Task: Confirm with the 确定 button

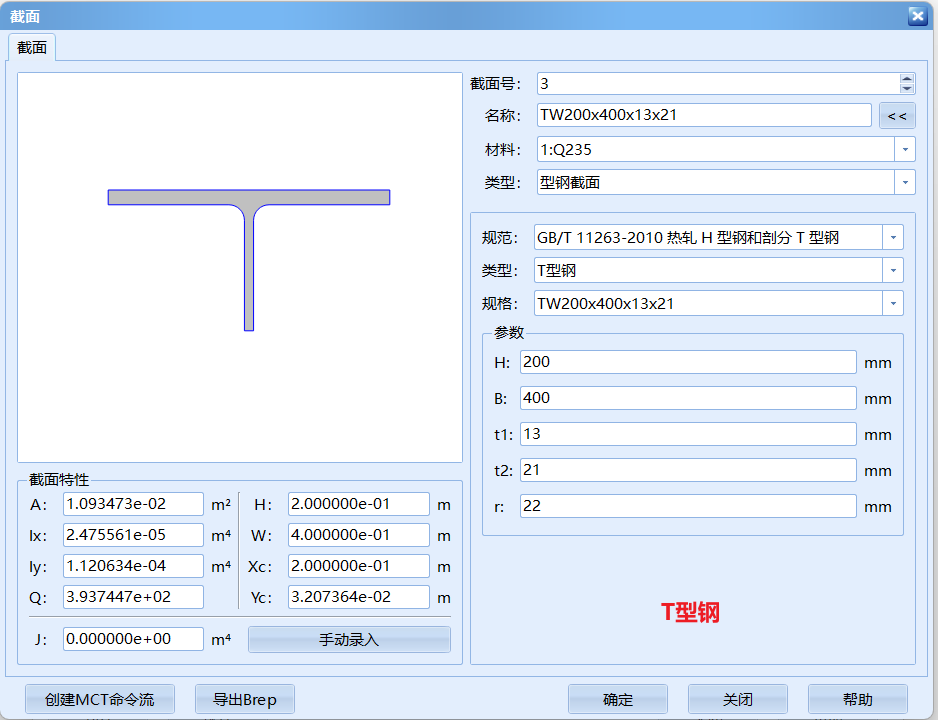Action: (x=617, y=699)
